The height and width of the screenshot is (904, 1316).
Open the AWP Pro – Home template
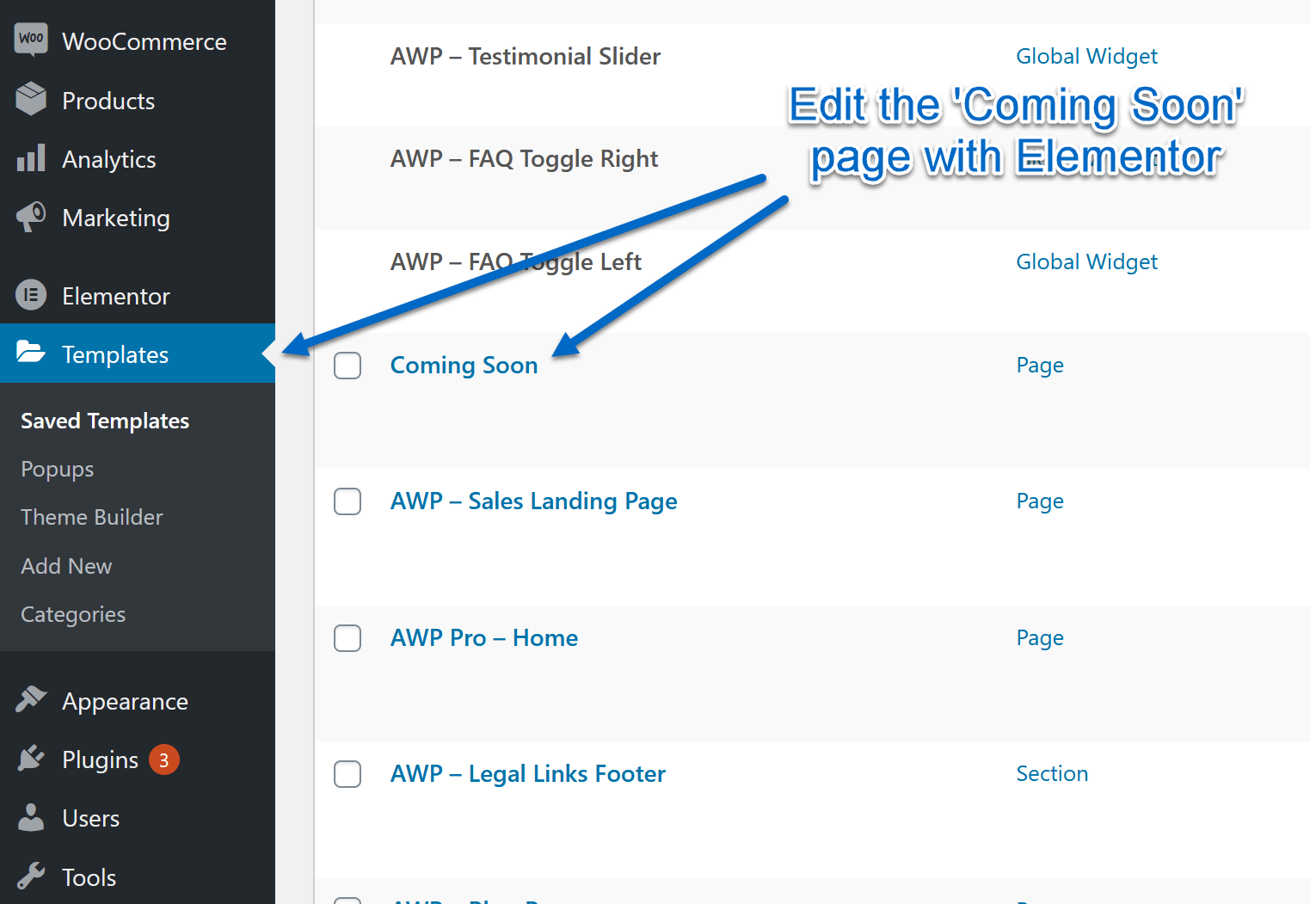coord(484,638)
